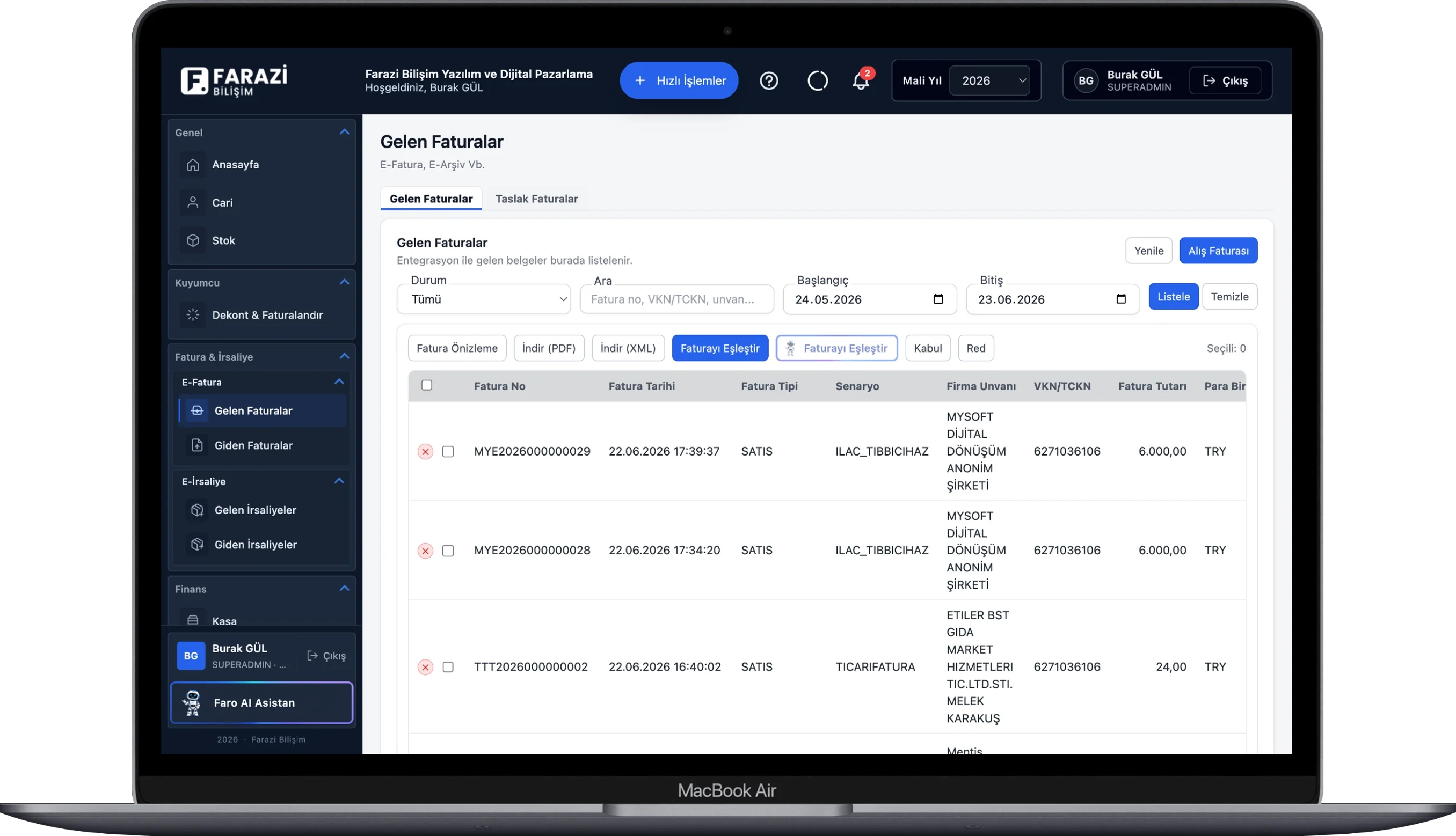Open the Mali Yıl 2026 dropdown
The width and height of the screenshot is (1456, 836).
pyautogui.click(x=989, y=80)
